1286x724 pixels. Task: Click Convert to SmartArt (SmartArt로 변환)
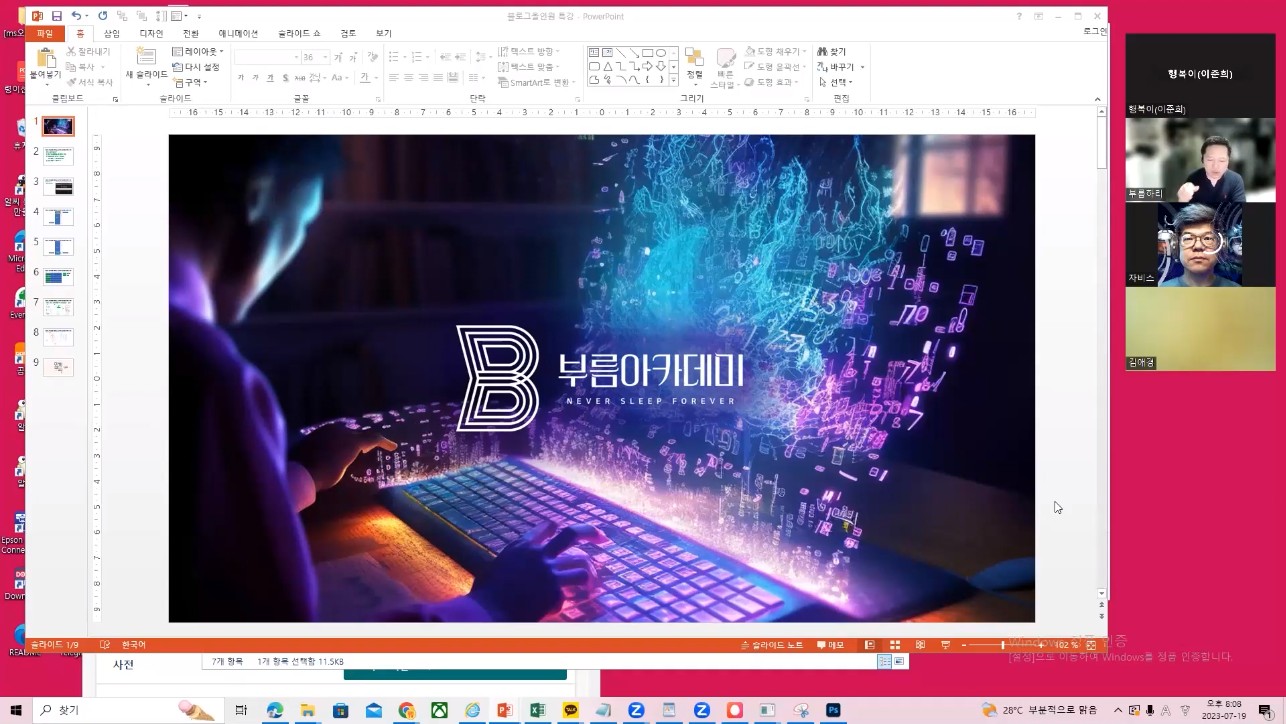pos(538,82)
